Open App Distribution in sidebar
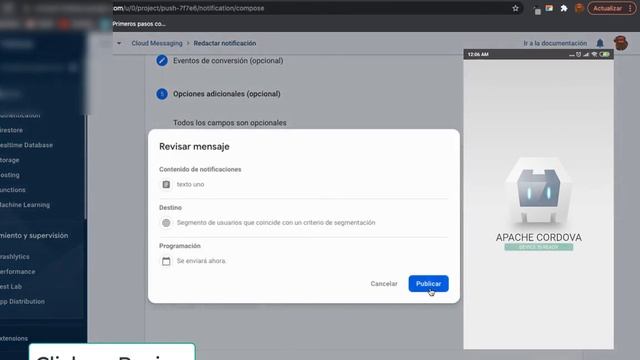640x360 pixels. pos(22,301)
